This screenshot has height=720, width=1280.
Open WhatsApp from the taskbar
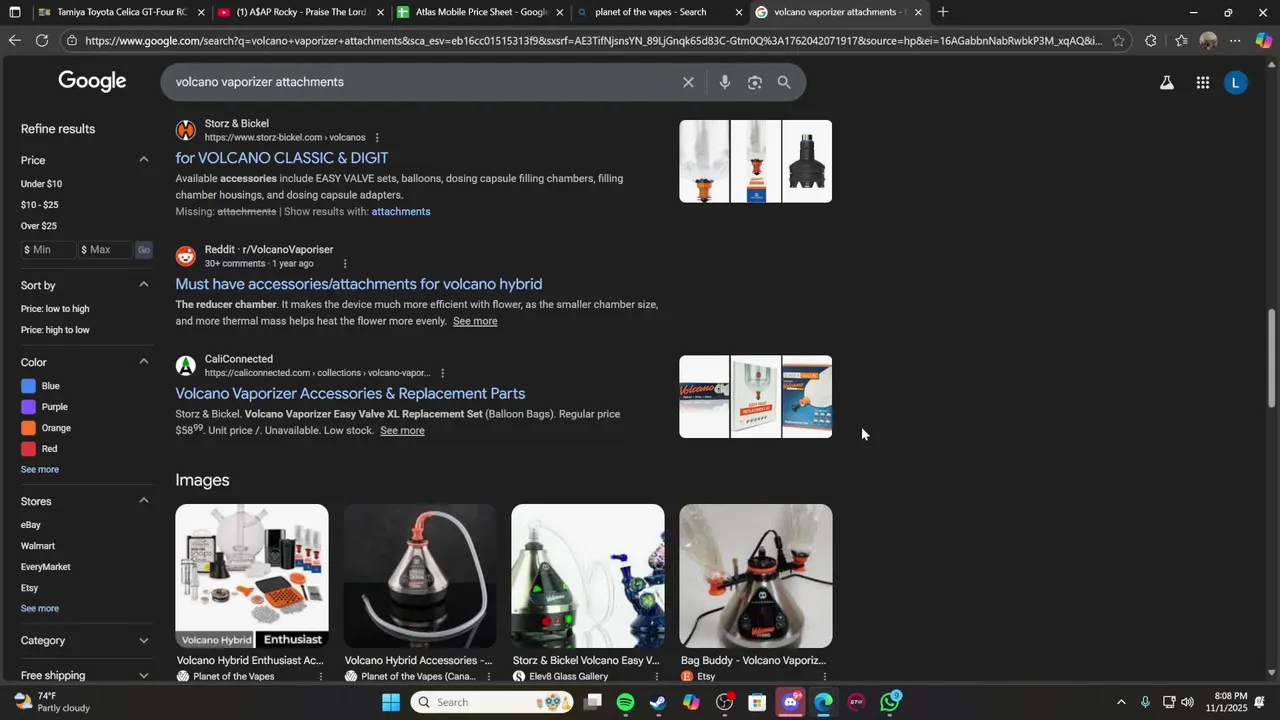click(x=890, y=702)
